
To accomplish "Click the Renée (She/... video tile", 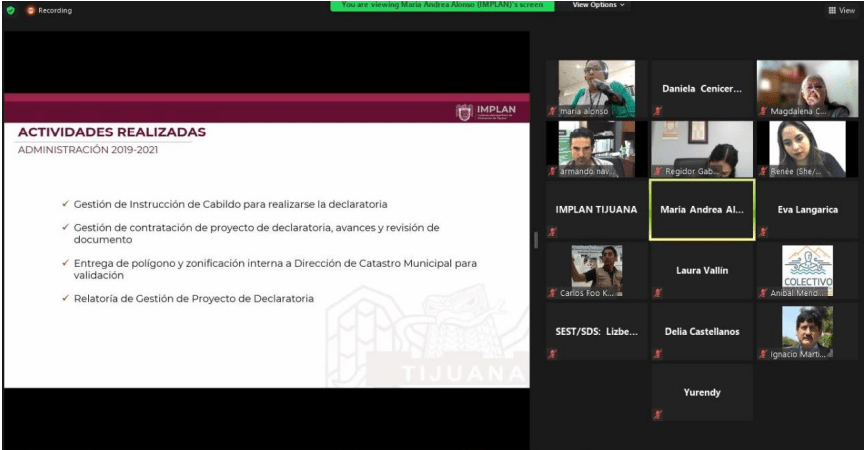I will coord(807,149).
